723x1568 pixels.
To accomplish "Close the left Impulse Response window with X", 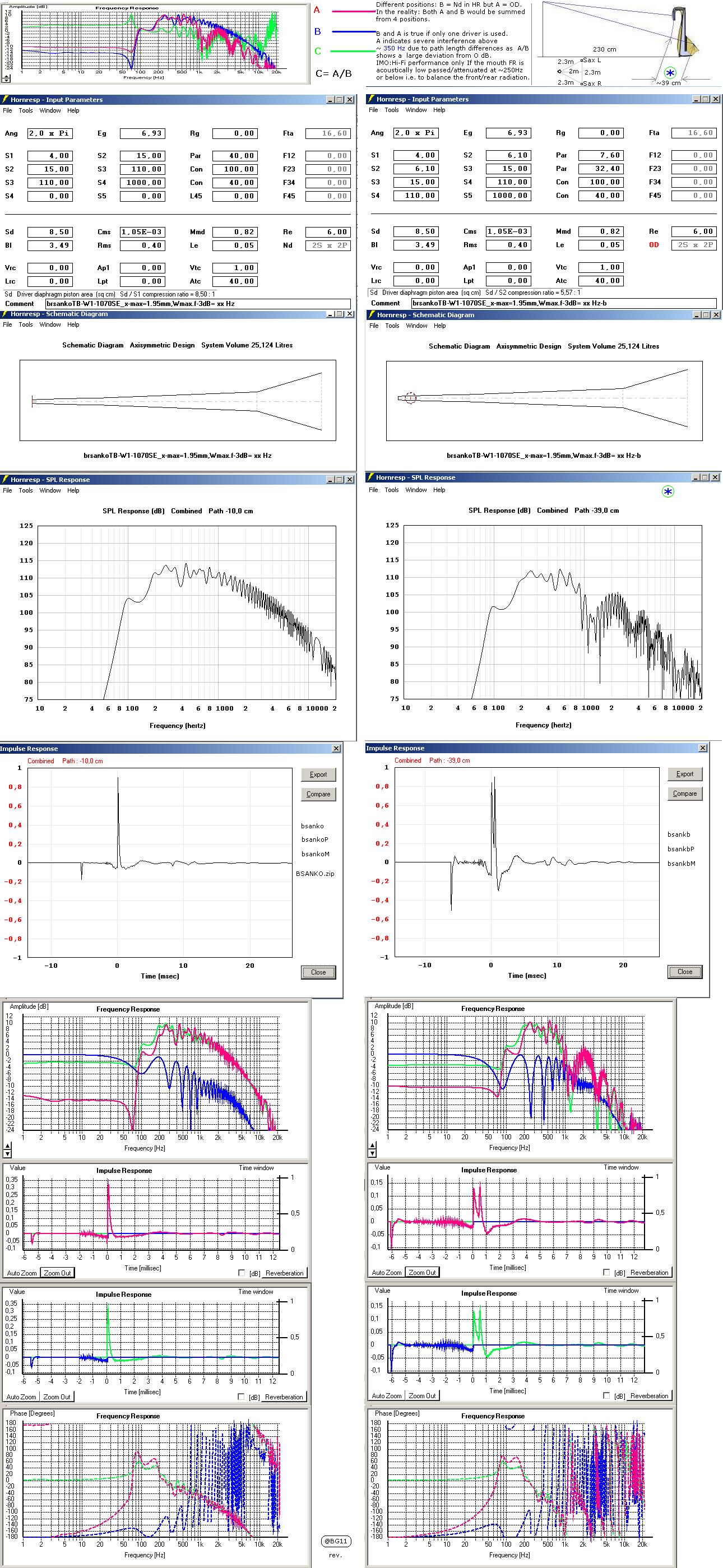I will [336, 748].
